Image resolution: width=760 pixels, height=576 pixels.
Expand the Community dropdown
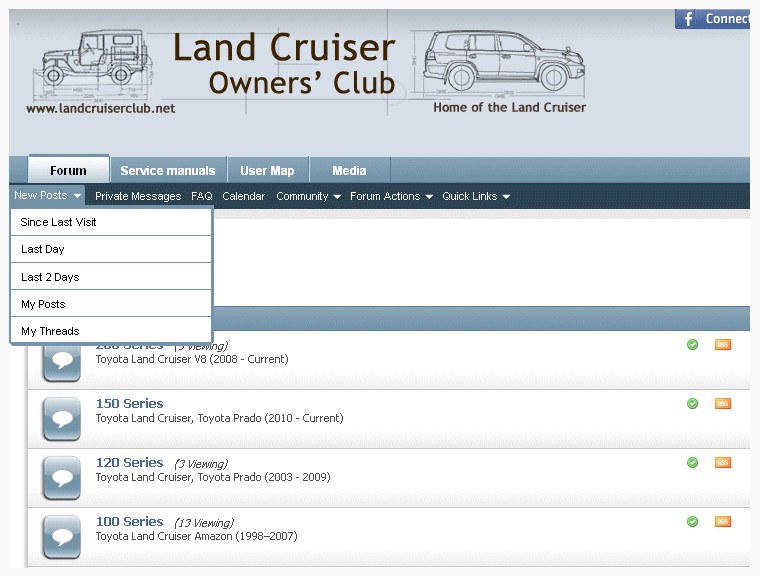click(x=308, y=196)
